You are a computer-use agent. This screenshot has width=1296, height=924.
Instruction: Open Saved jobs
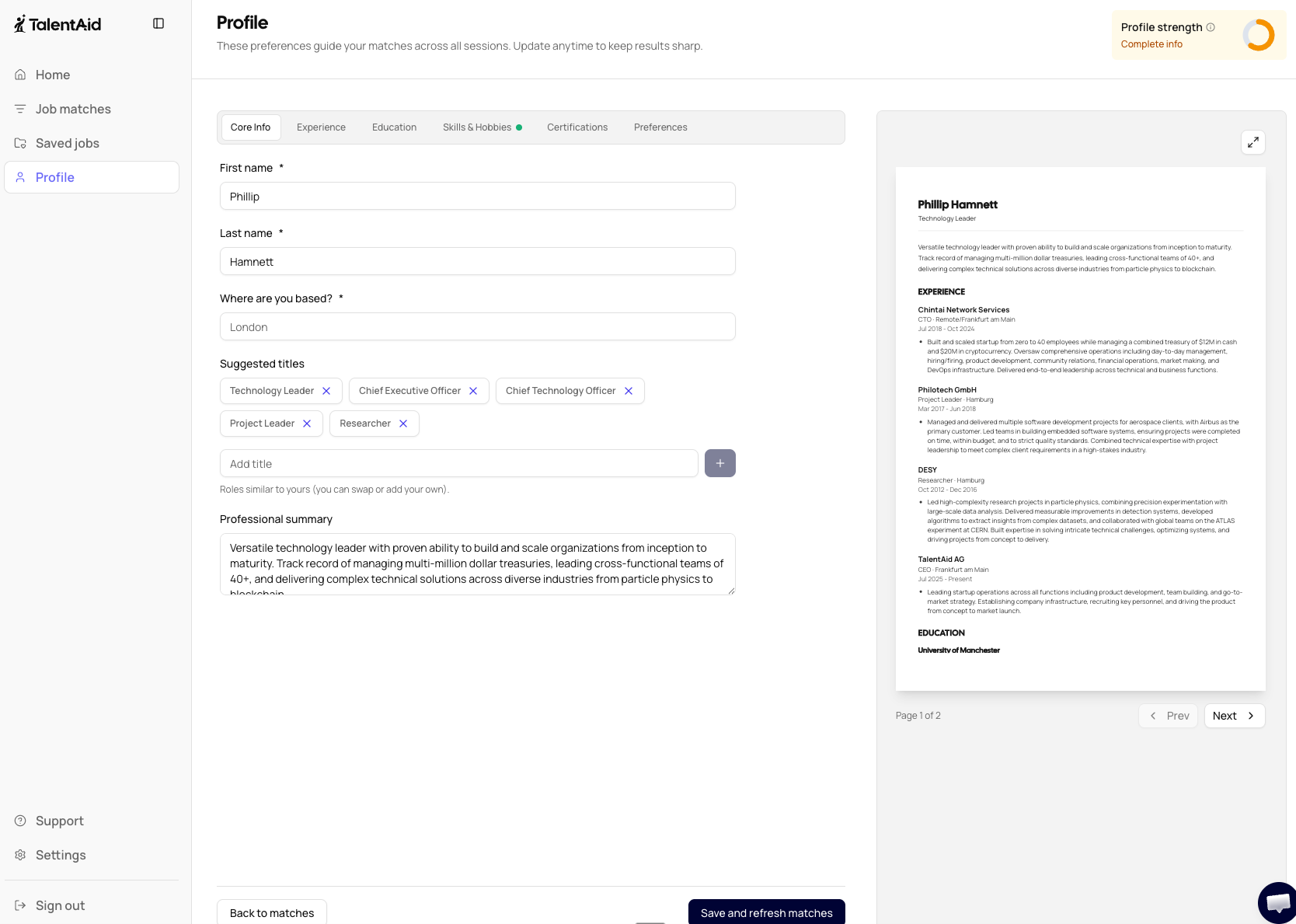tap(92, 143)
